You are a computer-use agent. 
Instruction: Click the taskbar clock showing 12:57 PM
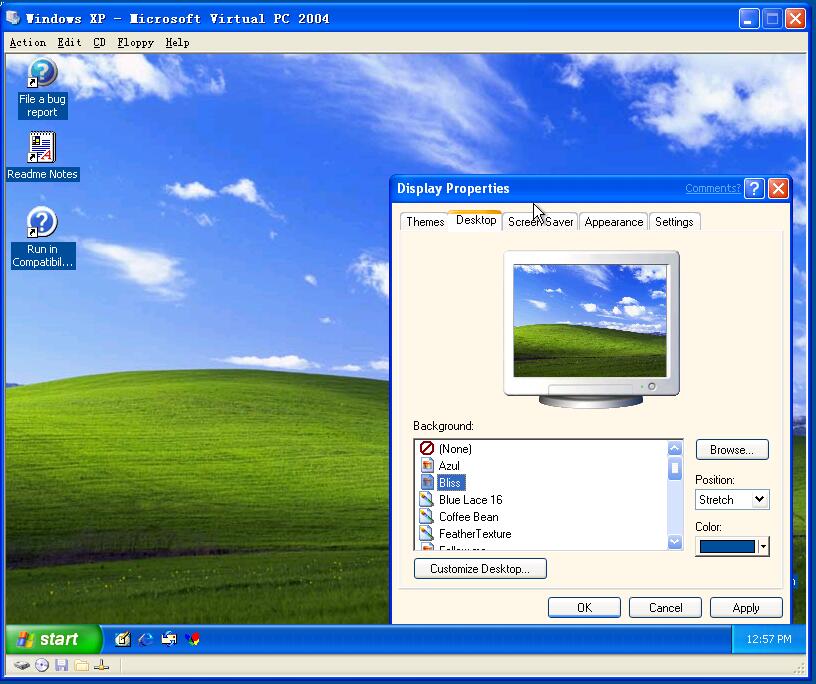point(769,639)
